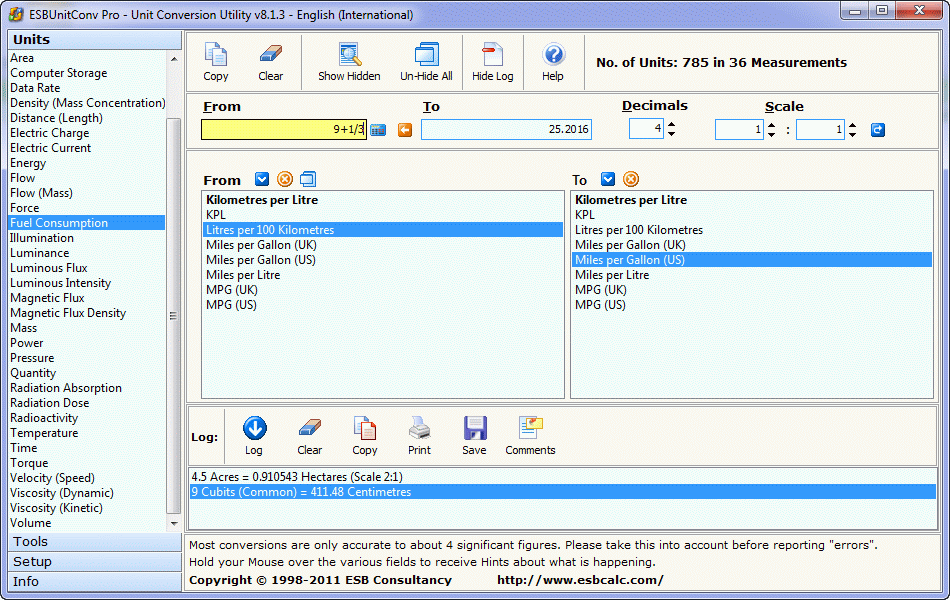Click Units list scrollbar down arrow

(x=174, y=523)
